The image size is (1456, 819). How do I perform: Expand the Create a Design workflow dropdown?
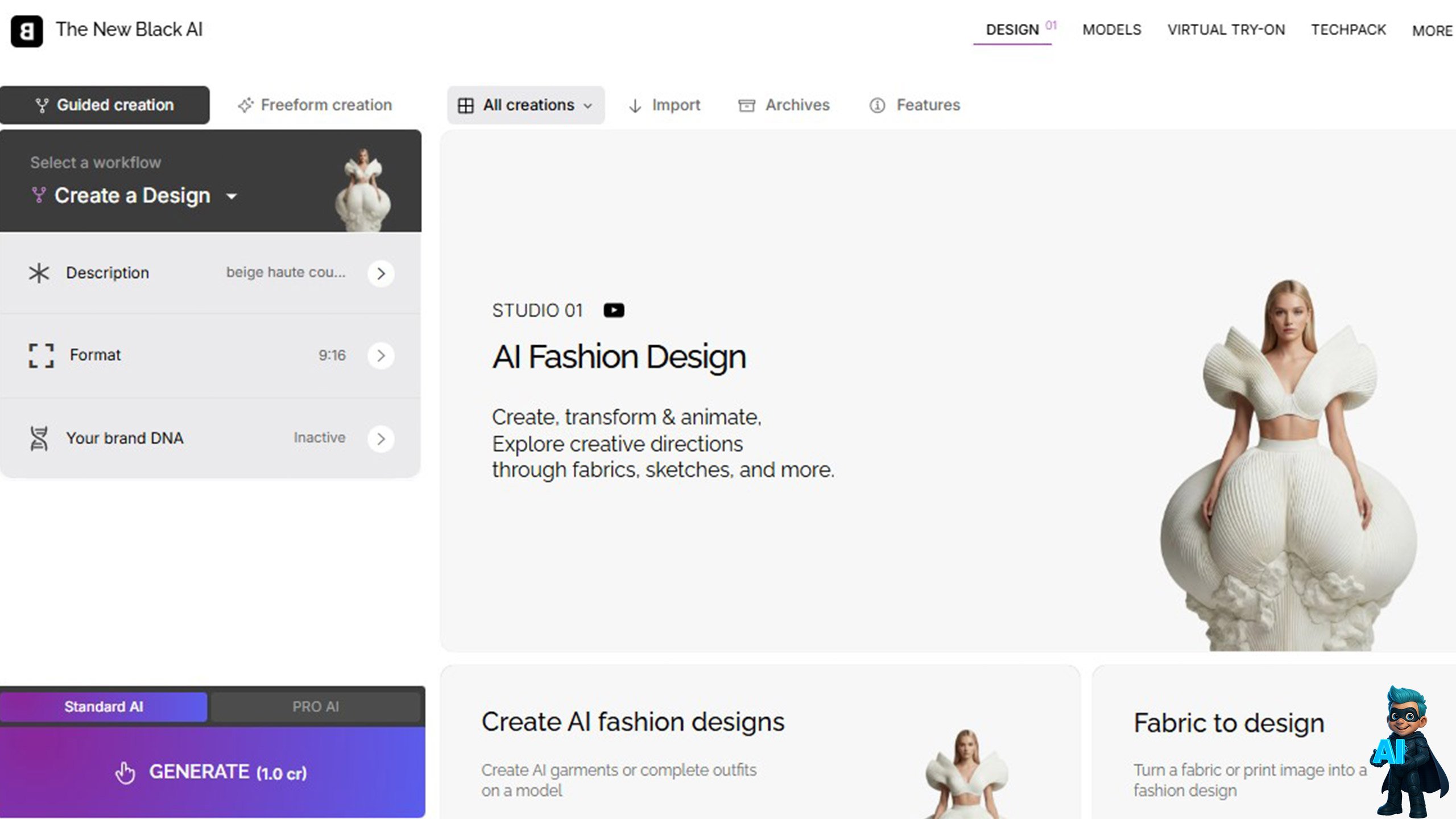click(x=231, y=197)
